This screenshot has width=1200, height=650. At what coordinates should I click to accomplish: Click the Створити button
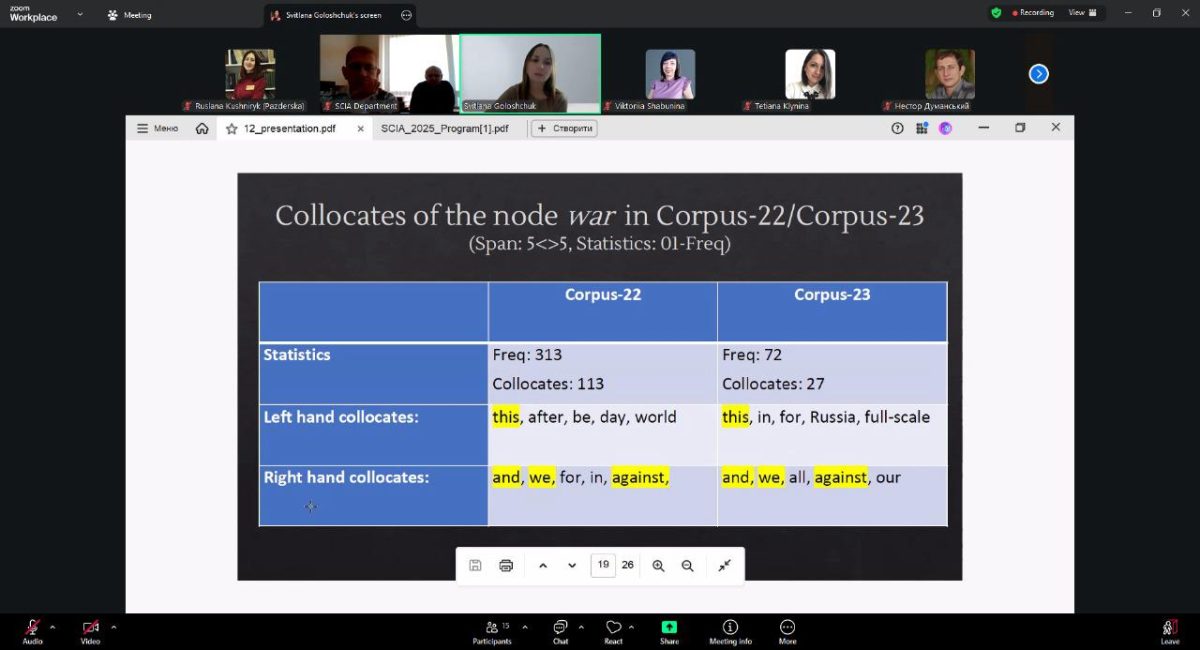coord(565,128)
